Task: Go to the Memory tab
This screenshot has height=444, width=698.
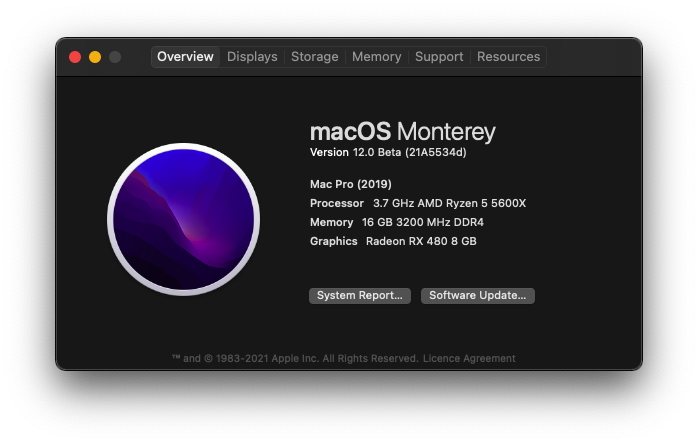Action: (x=376, y=57)
